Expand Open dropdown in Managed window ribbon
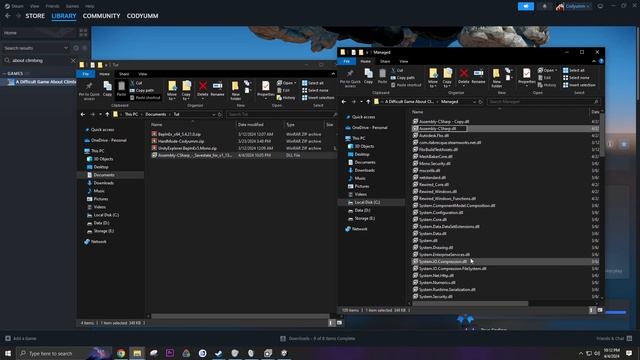The width and height of the screenshot is (640, 360). coord(548,70)
